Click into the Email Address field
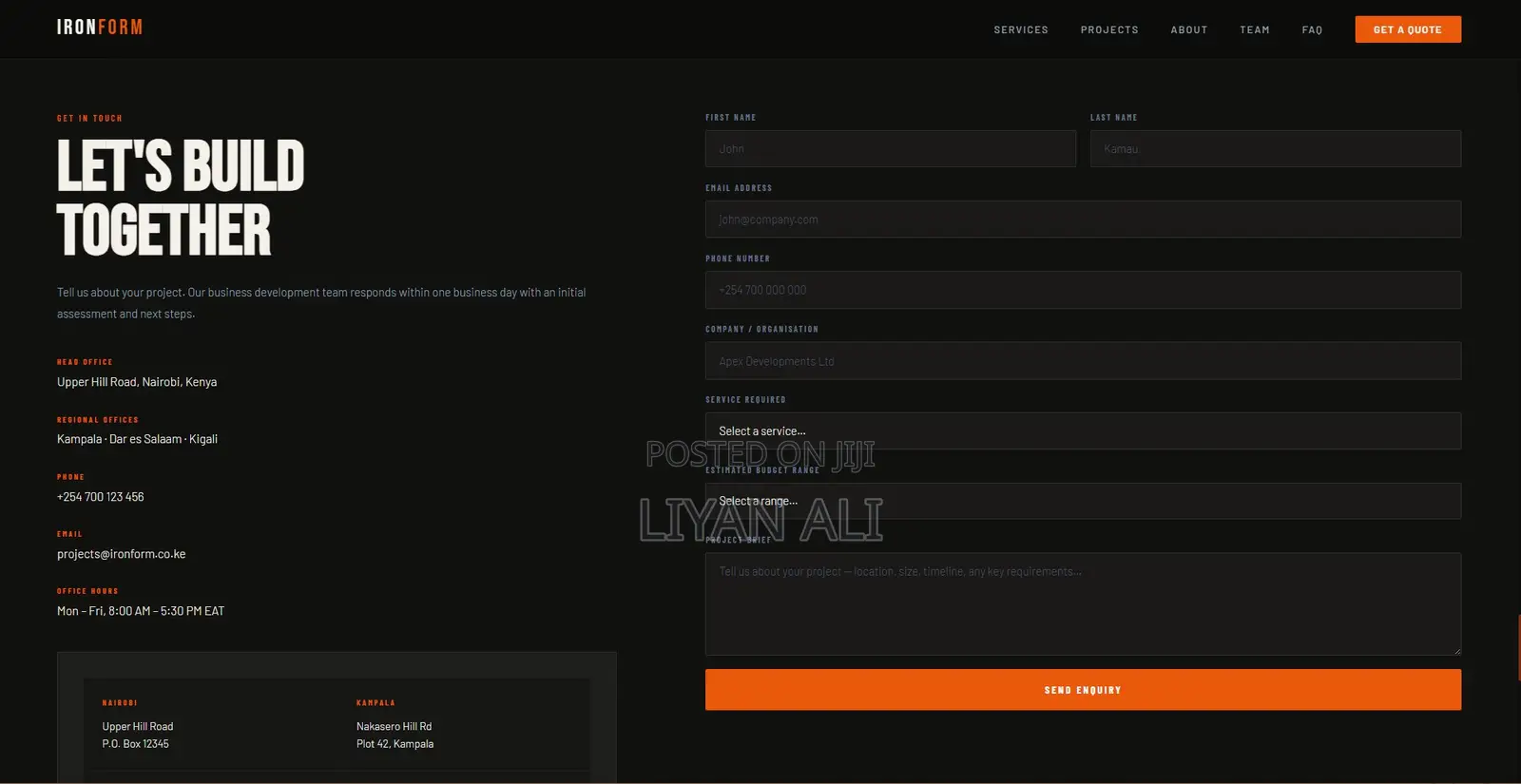Screen dimensions: 1521x784 point(1083,220)
